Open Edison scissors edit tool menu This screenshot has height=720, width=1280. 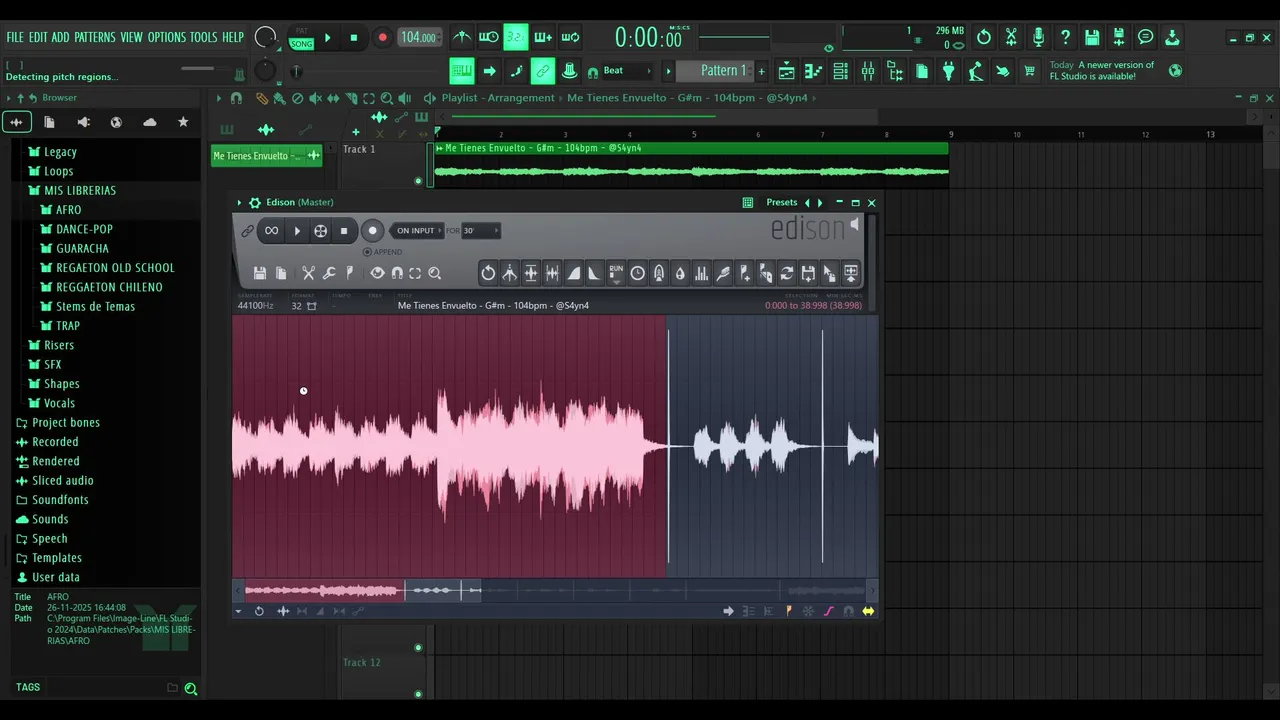coord(309,273)
